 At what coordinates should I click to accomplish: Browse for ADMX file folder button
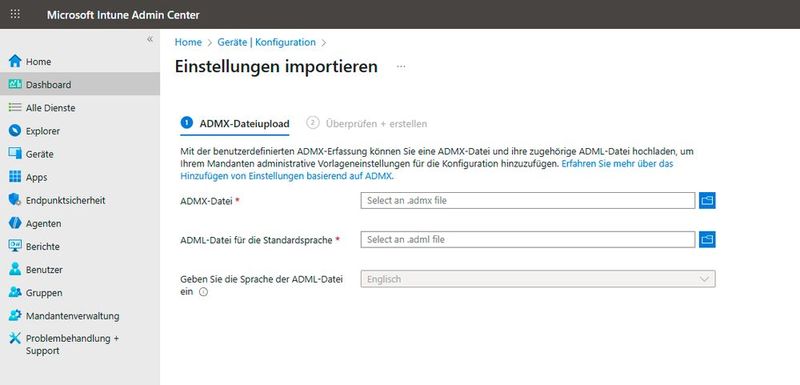pos(707,200)
